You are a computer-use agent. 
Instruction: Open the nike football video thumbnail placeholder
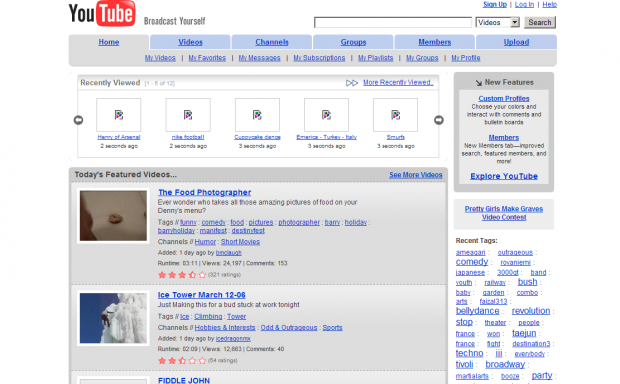coord(188,115)
